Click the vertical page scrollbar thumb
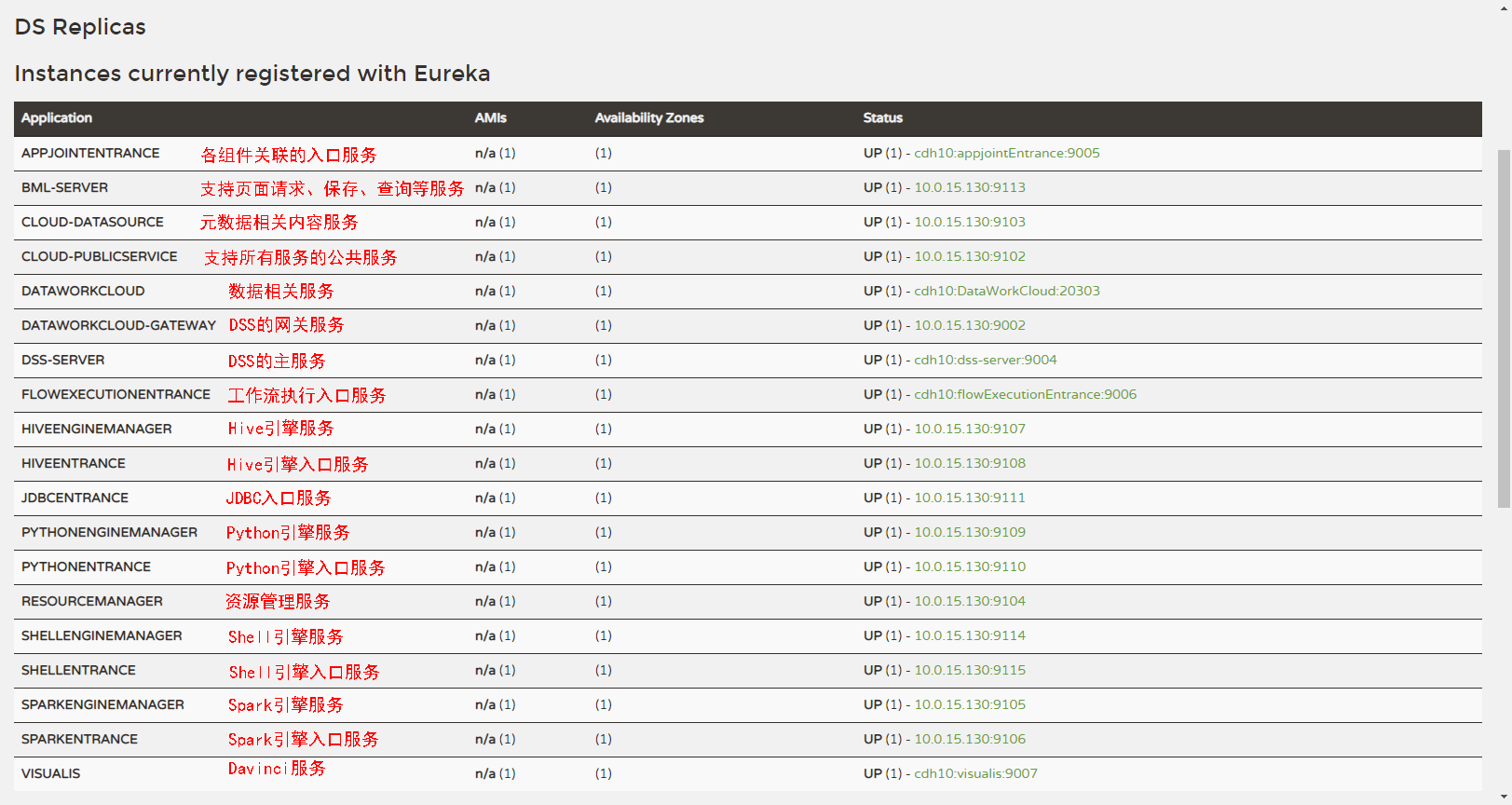 (1504, 328)
